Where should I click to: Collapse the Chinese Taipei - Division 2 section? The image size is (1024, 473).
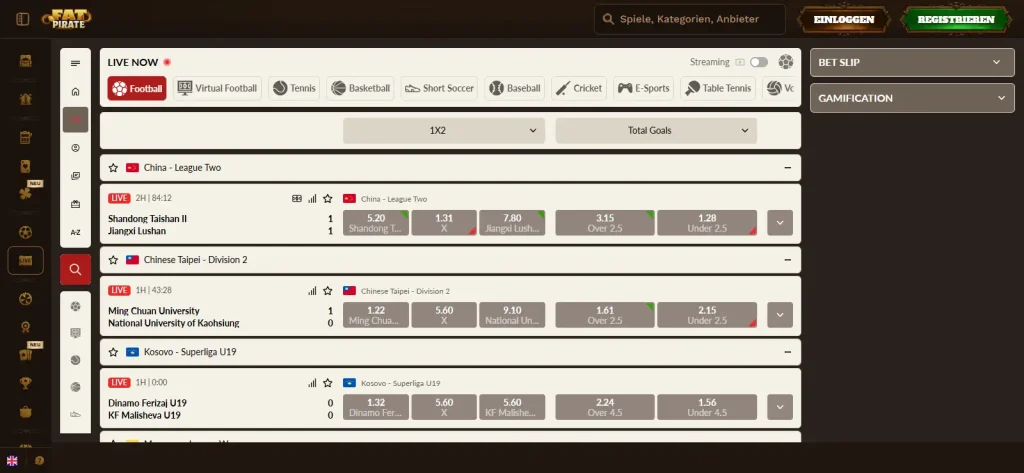[x=788, y=260]
